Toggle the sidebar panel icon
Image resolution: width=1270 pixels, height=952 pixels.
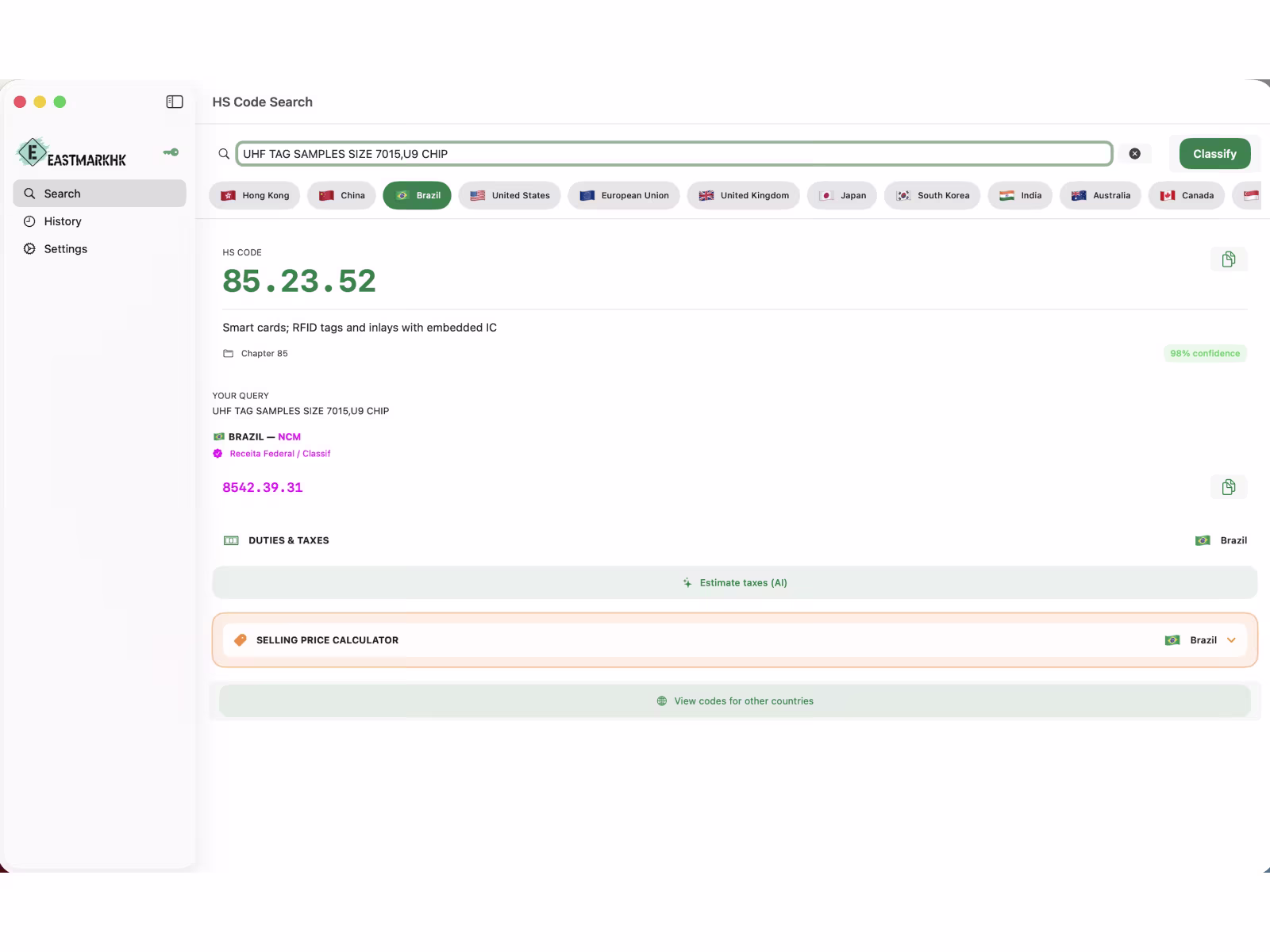(175, 102)
